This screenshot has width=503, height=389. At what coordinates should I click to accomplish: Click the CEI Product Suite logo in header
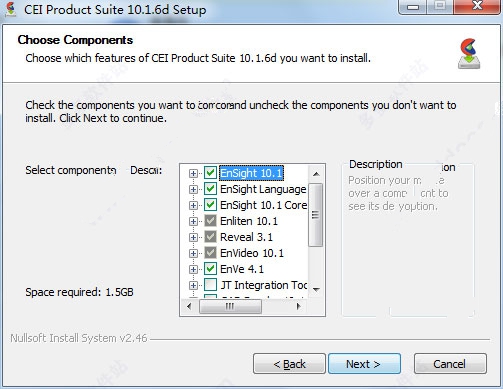coord(469,54)
